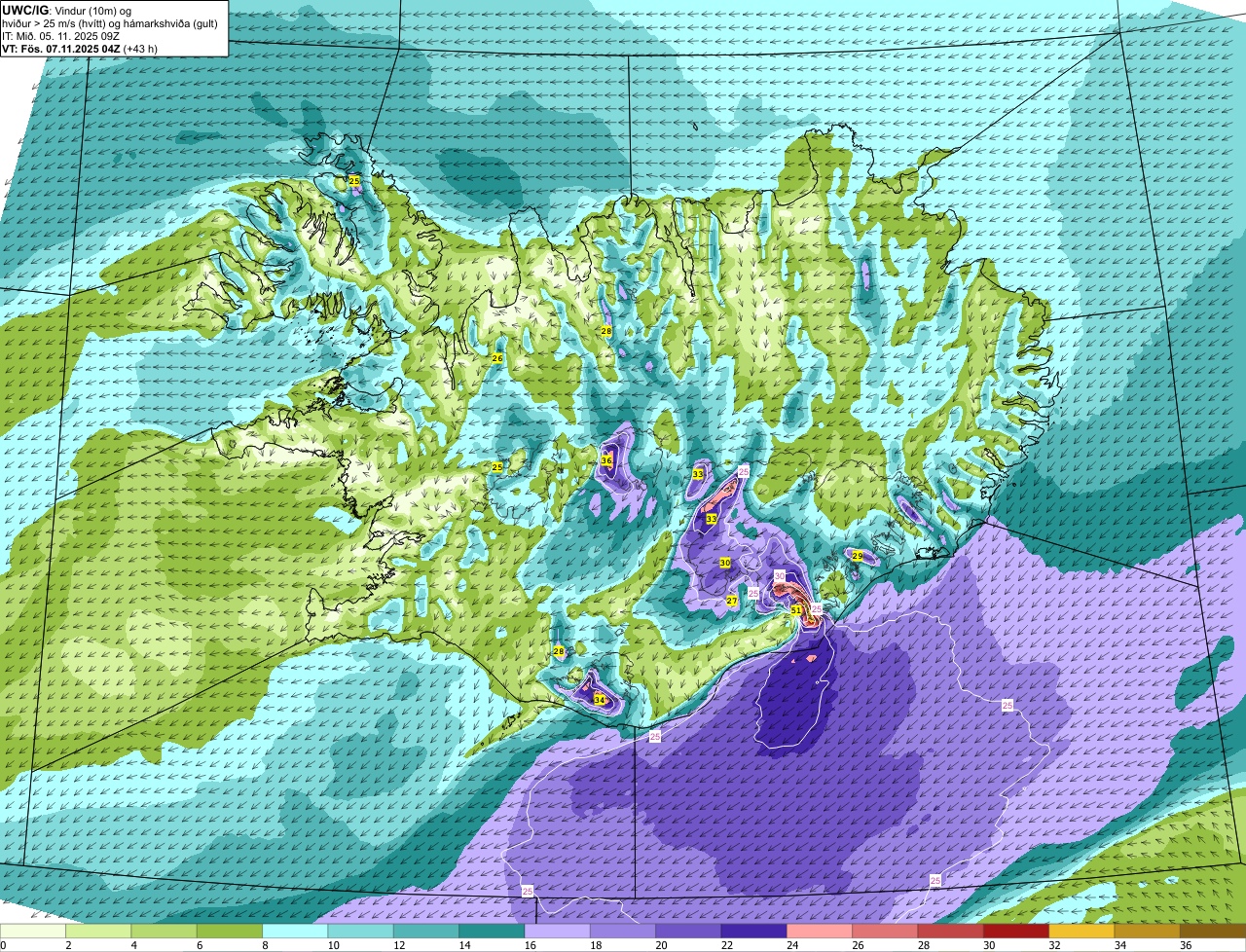Pick the 24–26 m/s pink legend swatch
Screen dimensions: 1246x952
[819, 932]
